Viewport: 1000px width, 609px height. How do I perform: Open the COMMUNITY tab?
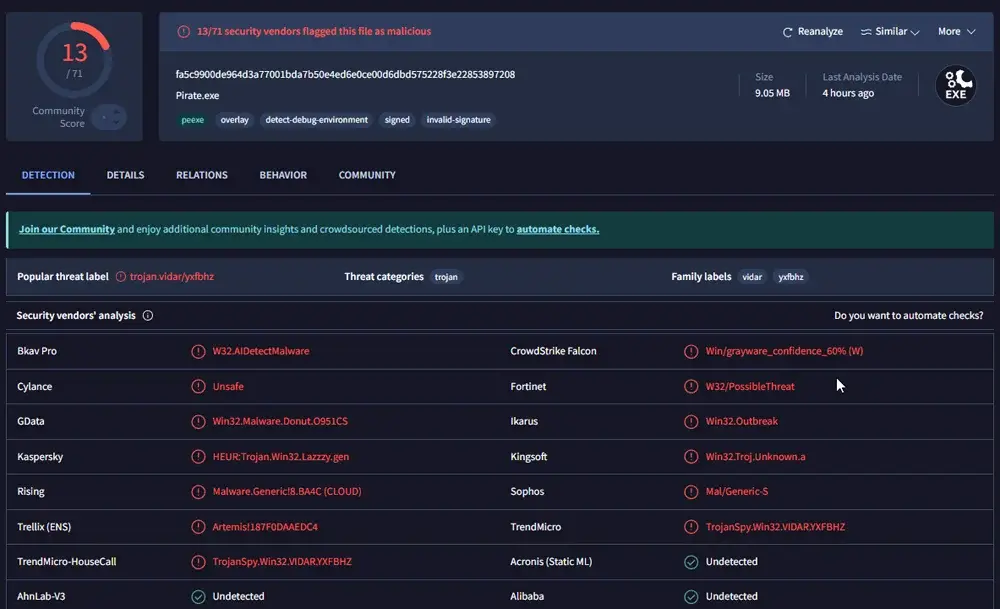coord(367,175)
